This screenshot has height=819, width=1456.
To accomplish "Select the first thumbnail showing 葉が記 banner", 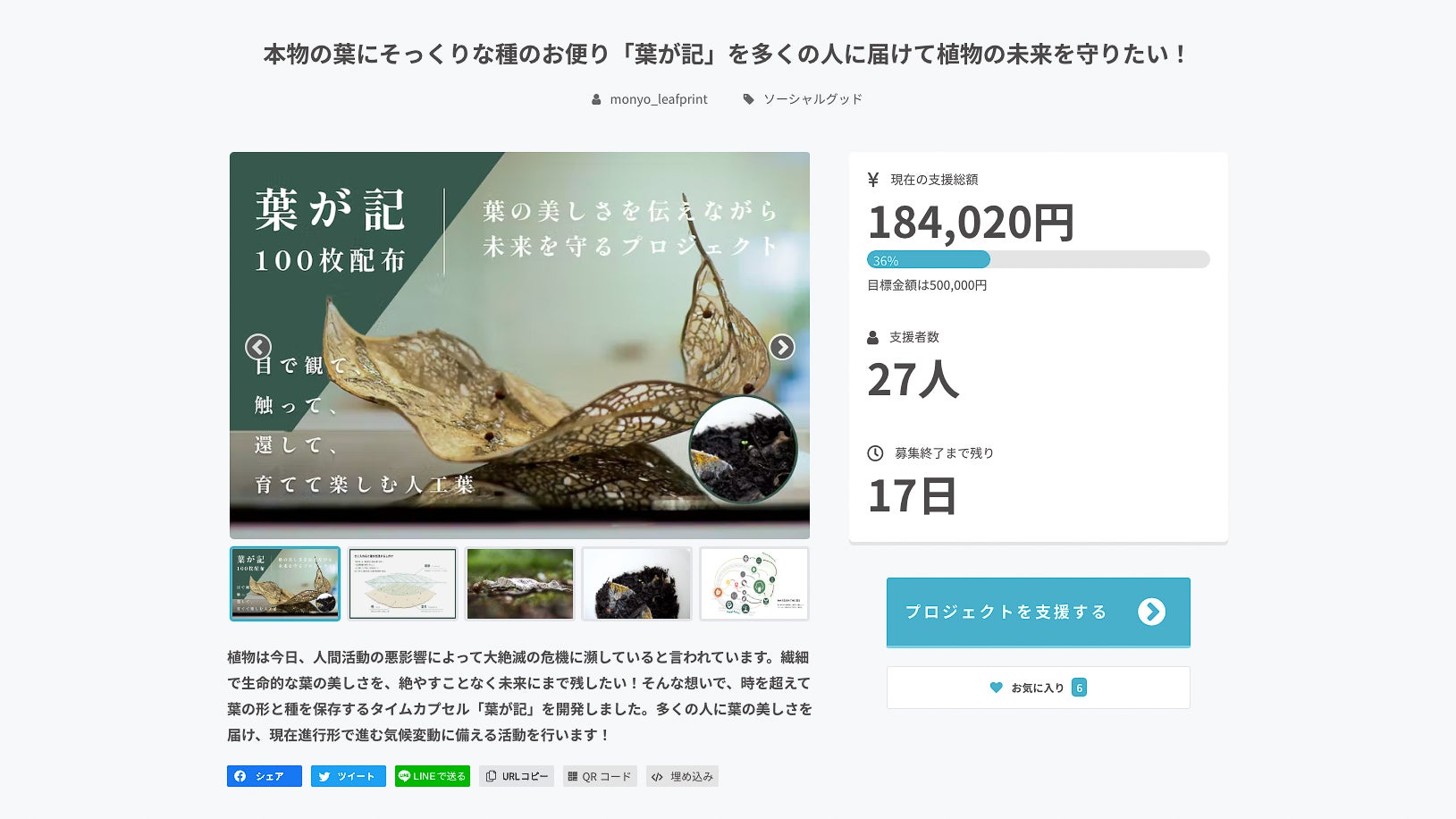I will coord(285,584).
